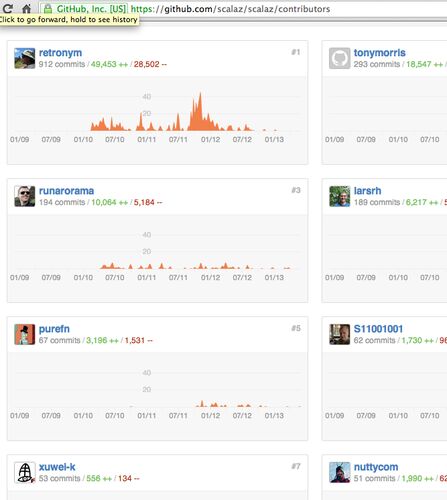Click purefn's 1,531 -- deletions count
The image size is (447, 500).
click(139, 340)
